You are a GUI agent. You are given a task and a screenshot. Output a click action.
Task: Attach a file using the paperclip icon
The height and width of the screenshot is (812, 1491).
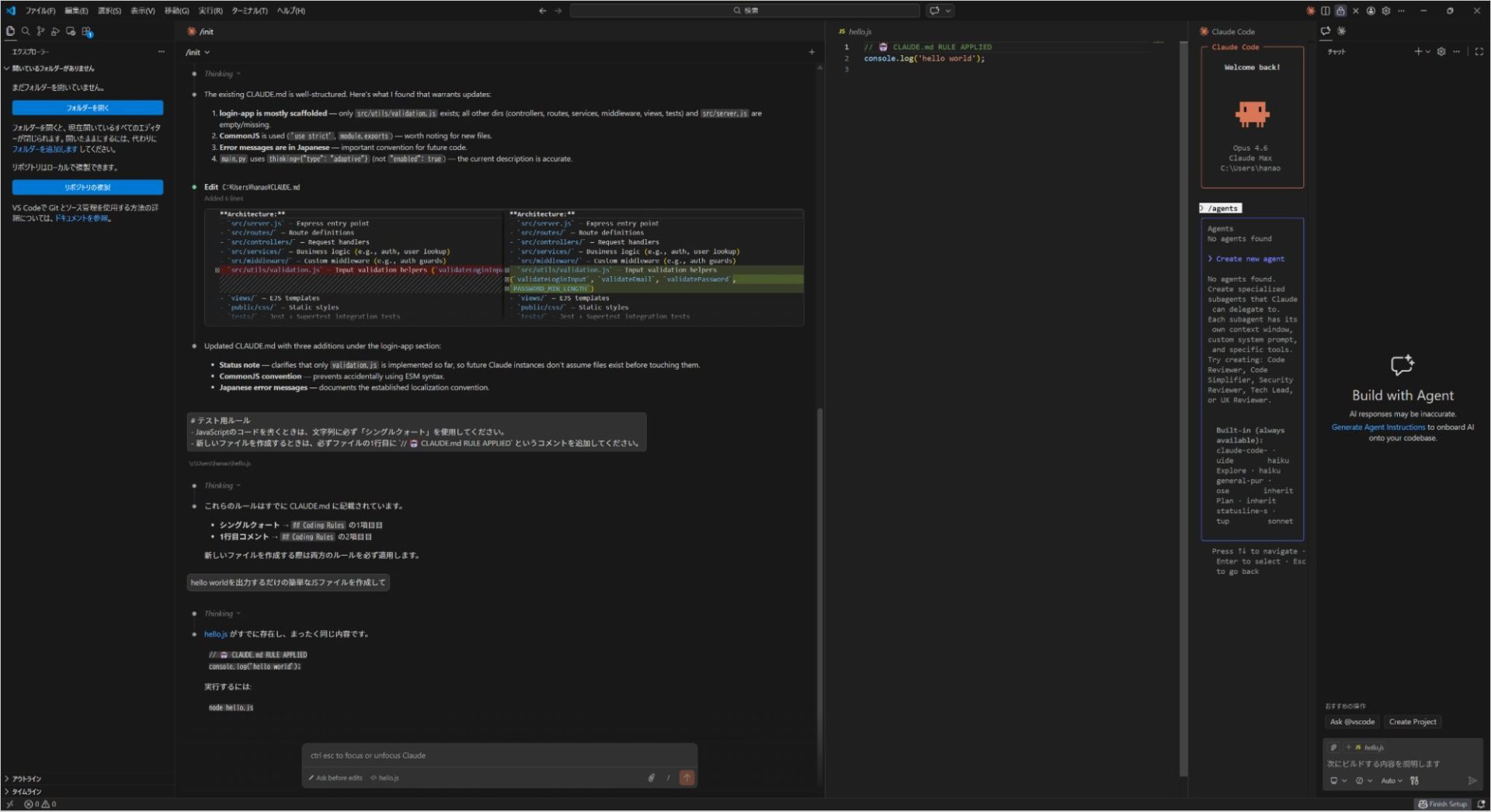[x=652, y=777]
